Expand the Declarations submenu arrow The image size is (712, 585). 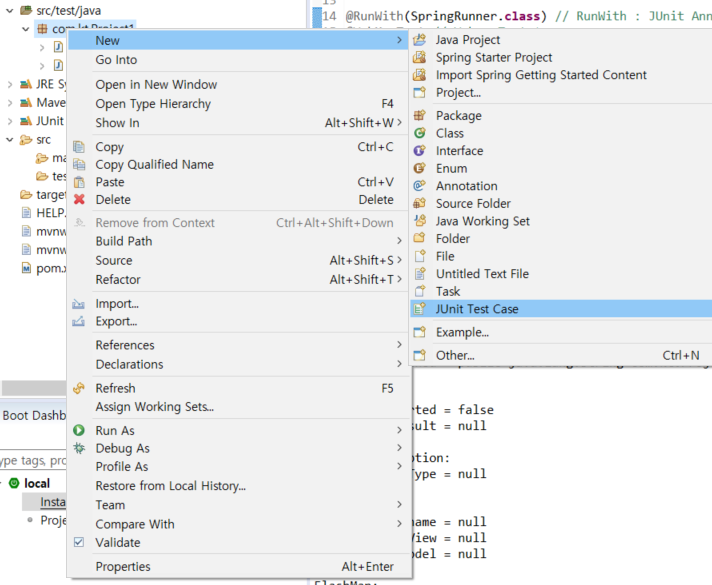coord(399,364)
